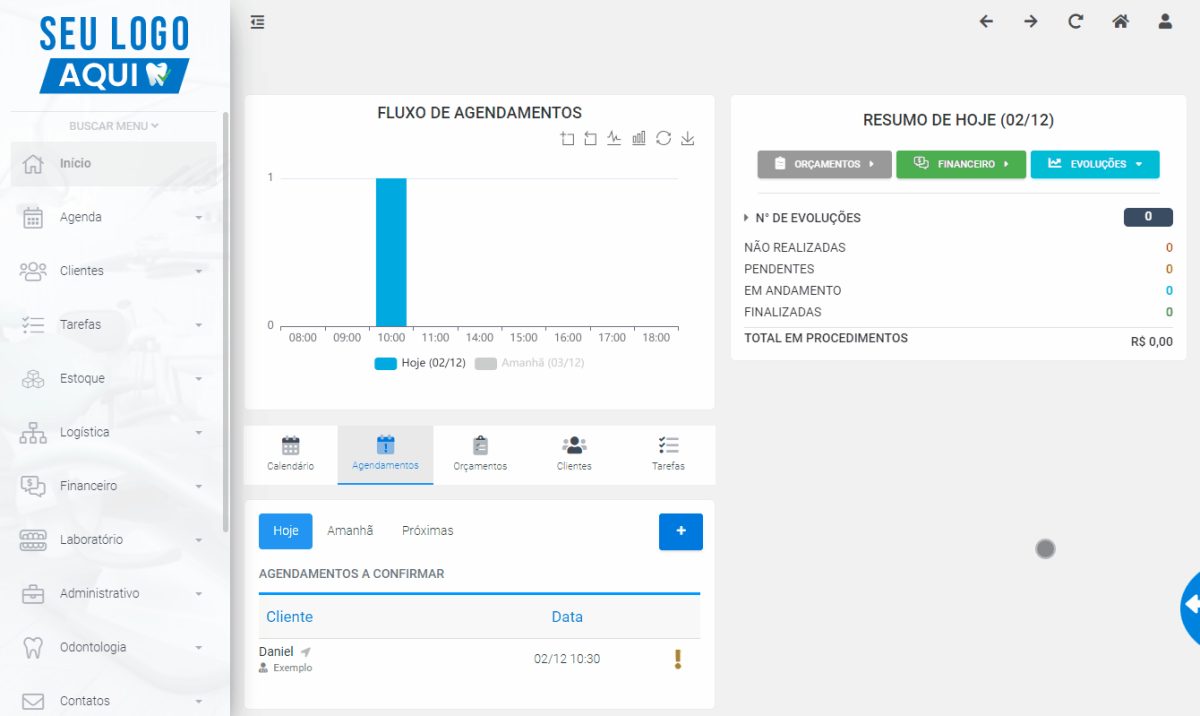Expand the Clientes menu chevron
Screen dimensions: 1200x716
[x=199, y=272]
